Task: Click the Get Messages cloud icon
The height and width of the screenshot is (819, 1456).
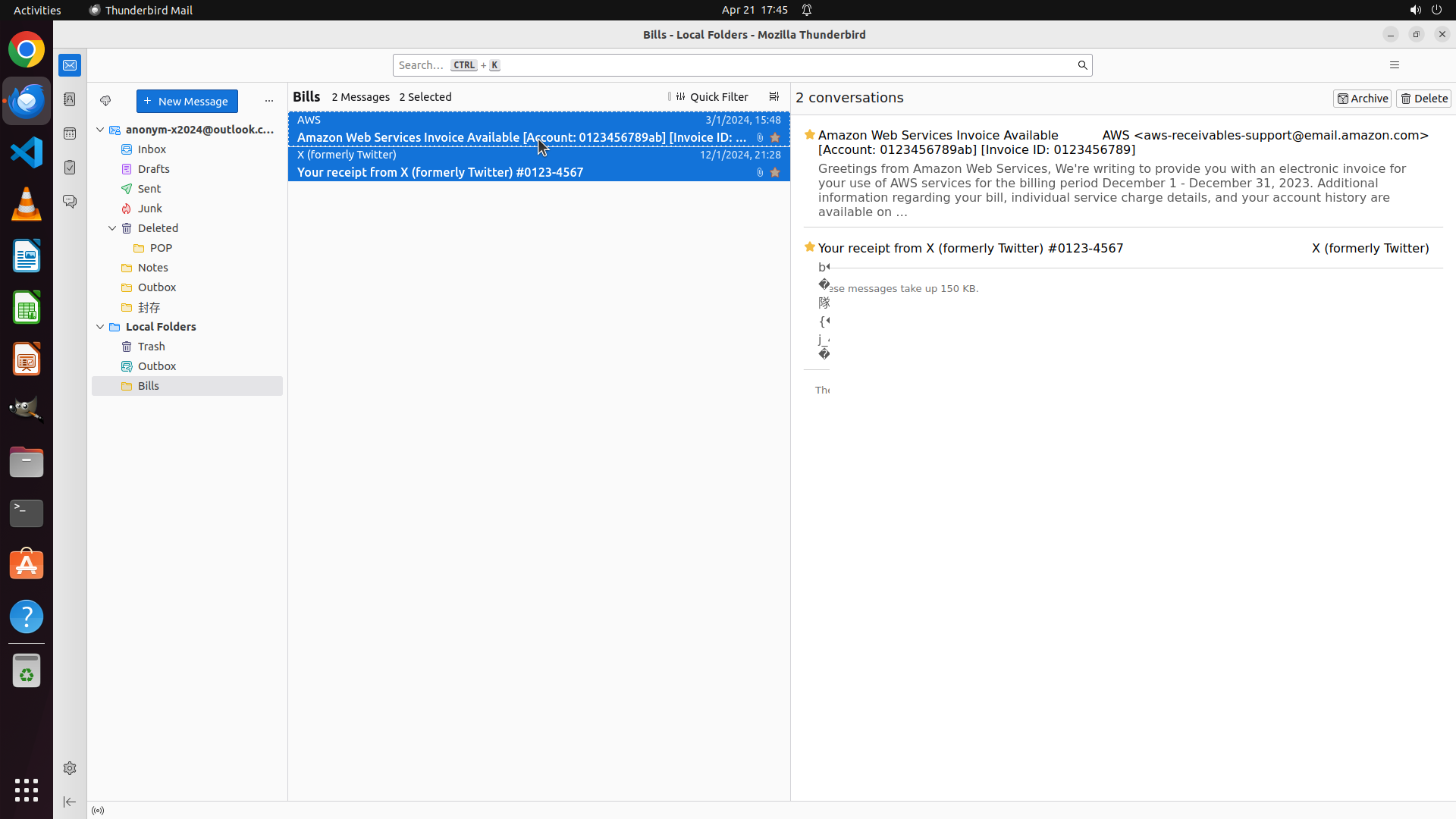Action: tap(105, 101)
